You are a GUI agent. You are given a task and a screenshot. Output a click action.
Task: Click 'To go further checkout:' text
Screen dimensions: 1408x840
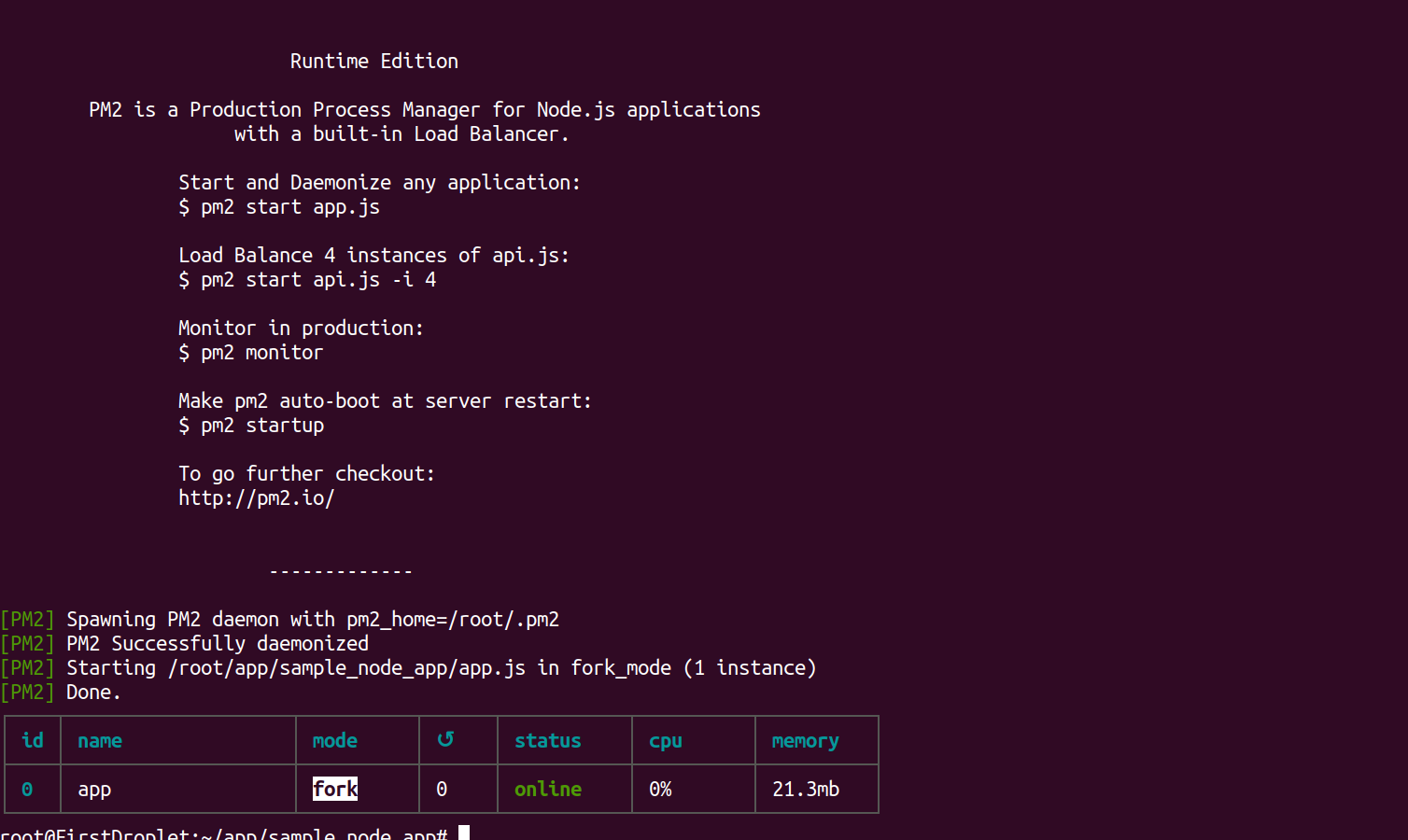[x=307, y=473]
